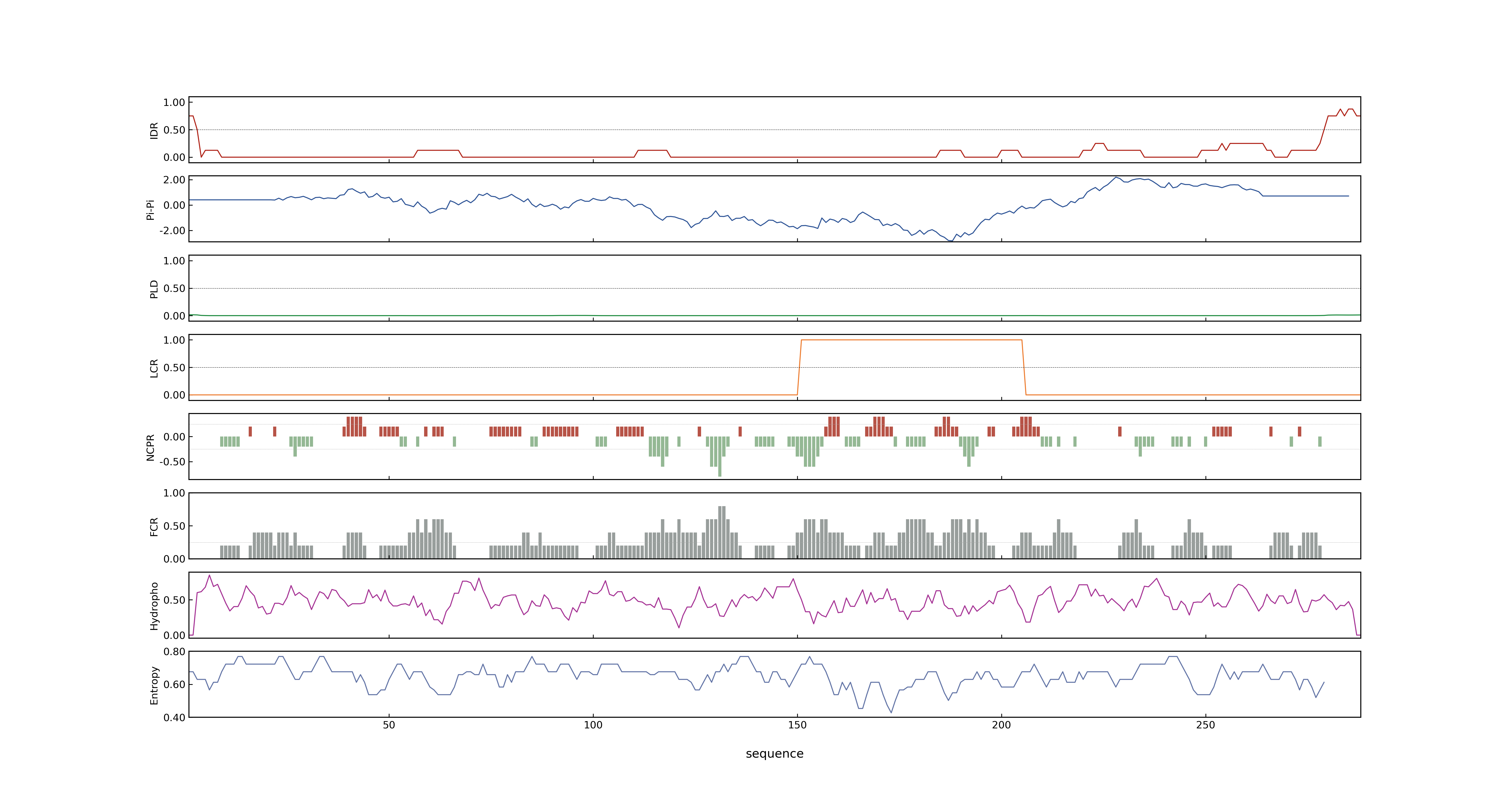The height and width of the screenshot is (806, 1512).
Task: Click the PLD 0.50 tick label
Action: pyautogui.click(x=174, y=288)
